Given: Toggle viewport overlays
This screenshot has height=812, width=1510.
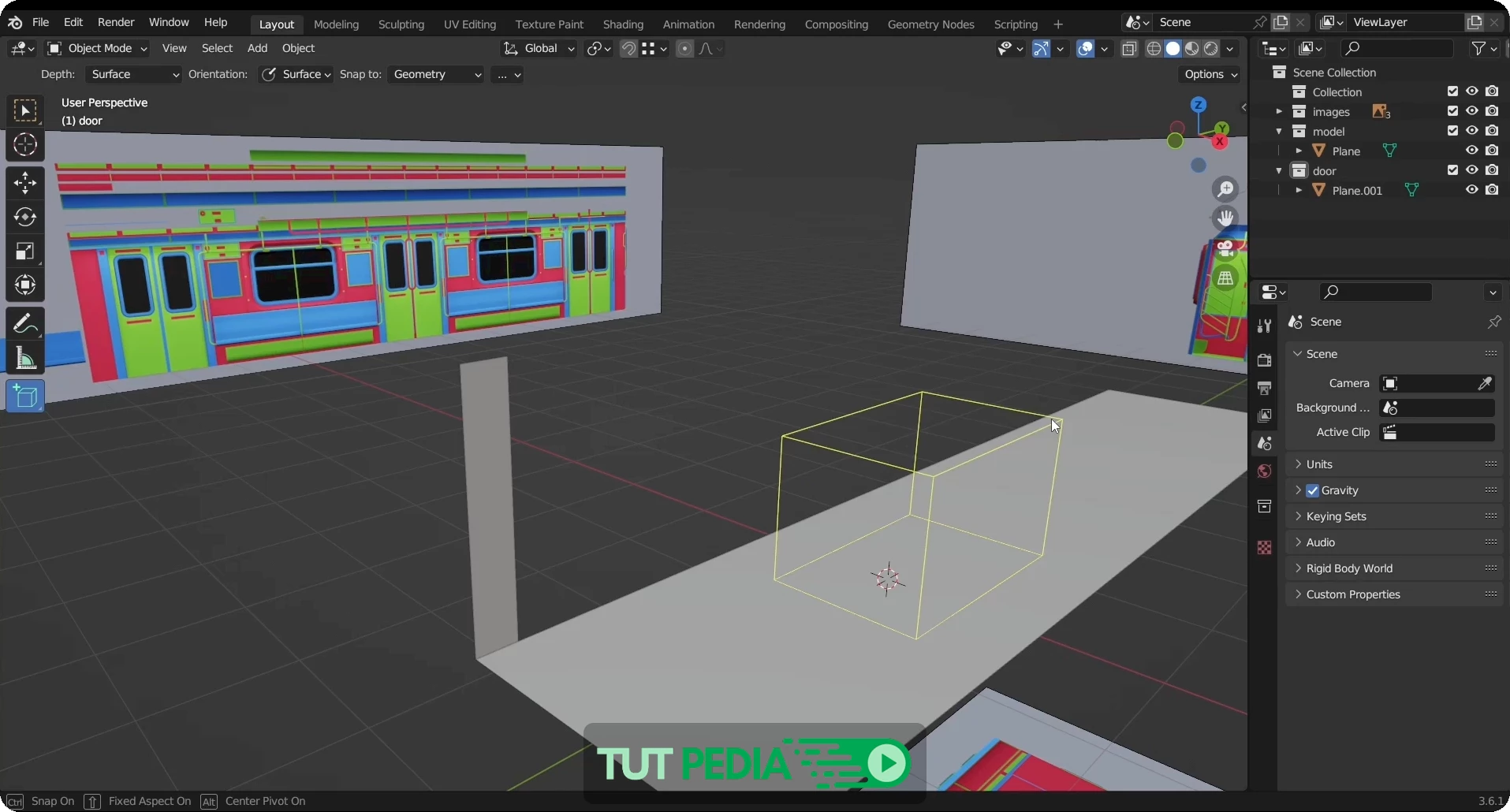Looking at the screenshot, I should click(x=1086, y=49).
